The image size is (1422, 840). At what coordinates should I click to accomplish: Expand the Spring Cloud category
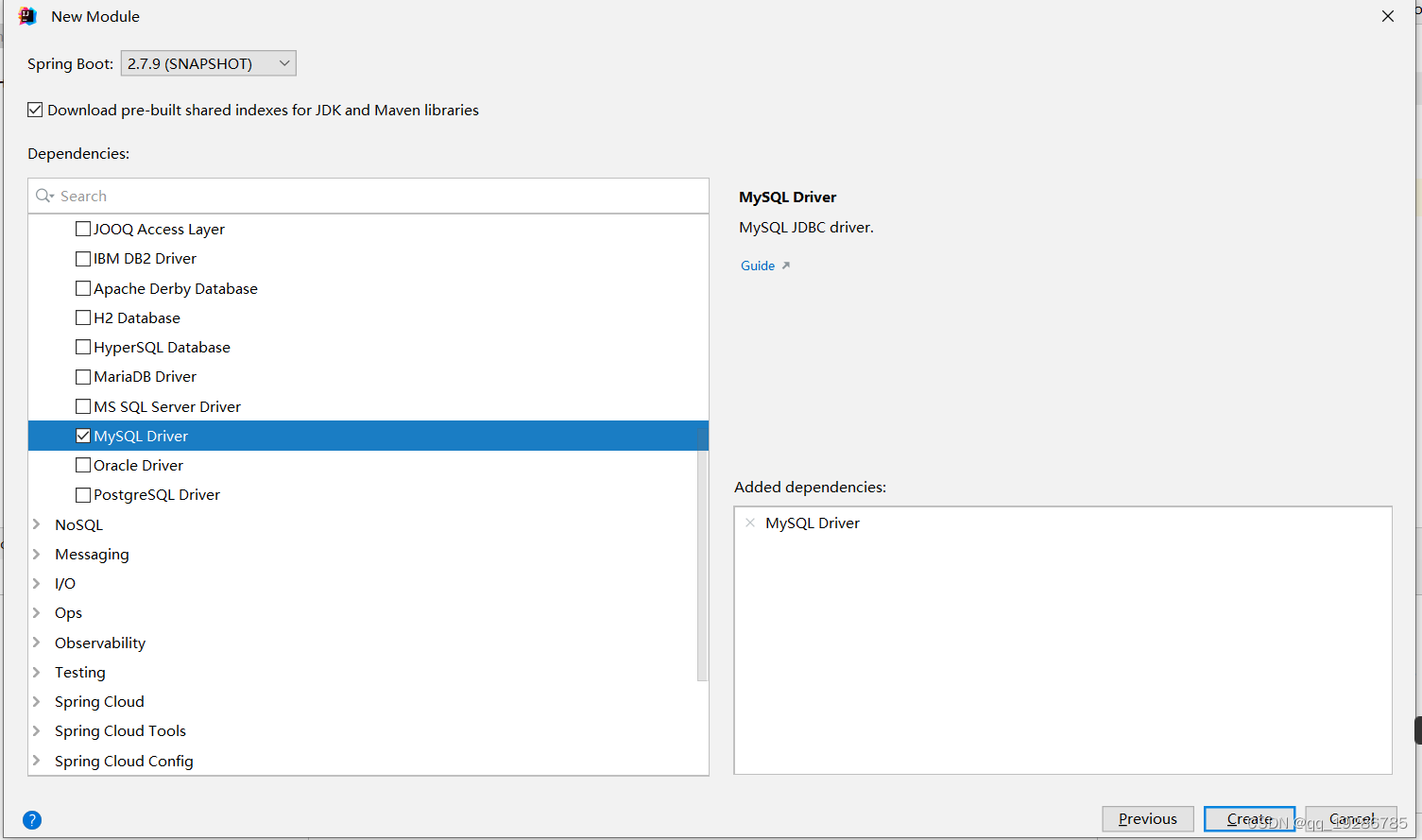[37, 701]
